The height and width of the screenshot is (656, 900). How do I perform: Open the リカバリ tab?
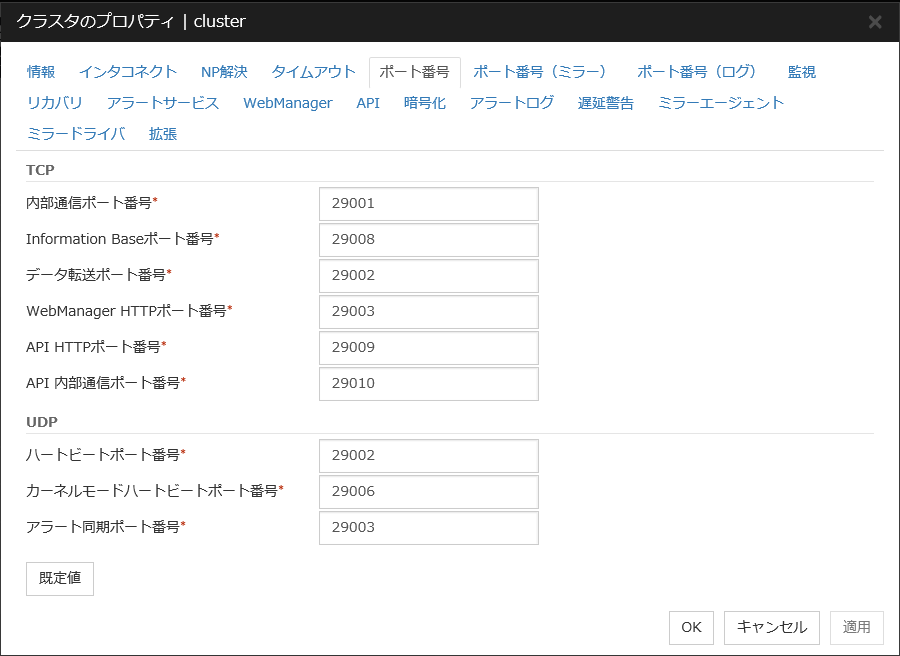tap(55, 103)
